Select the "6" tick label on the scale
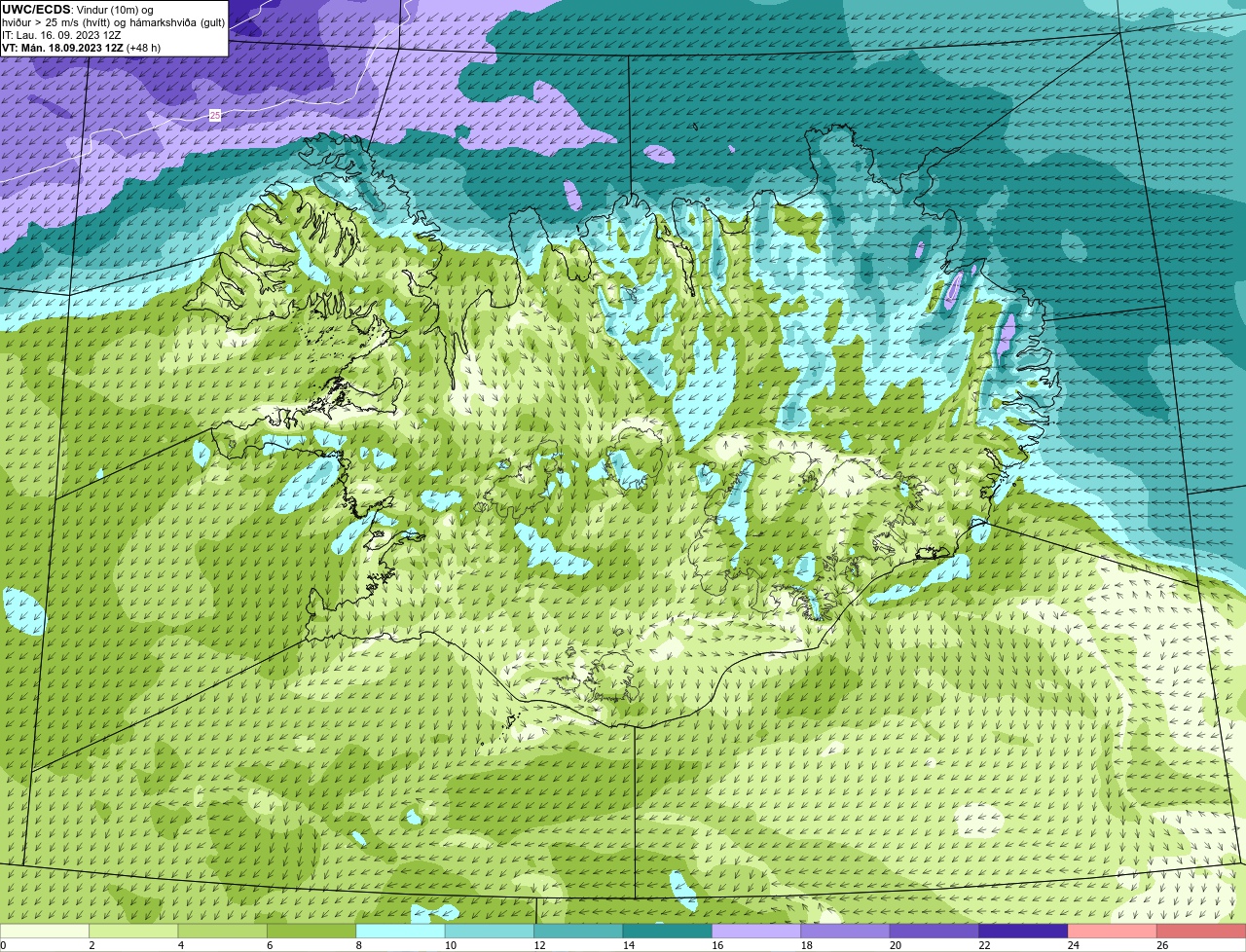 pos(270,945)
